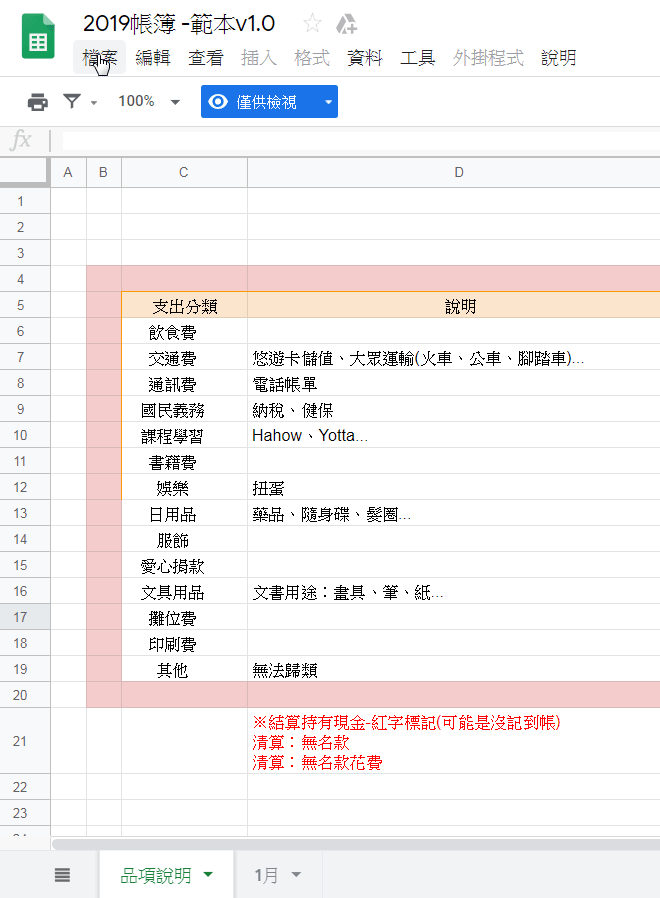
Task: Click the 支出分類 header cell
Action: 184,305
